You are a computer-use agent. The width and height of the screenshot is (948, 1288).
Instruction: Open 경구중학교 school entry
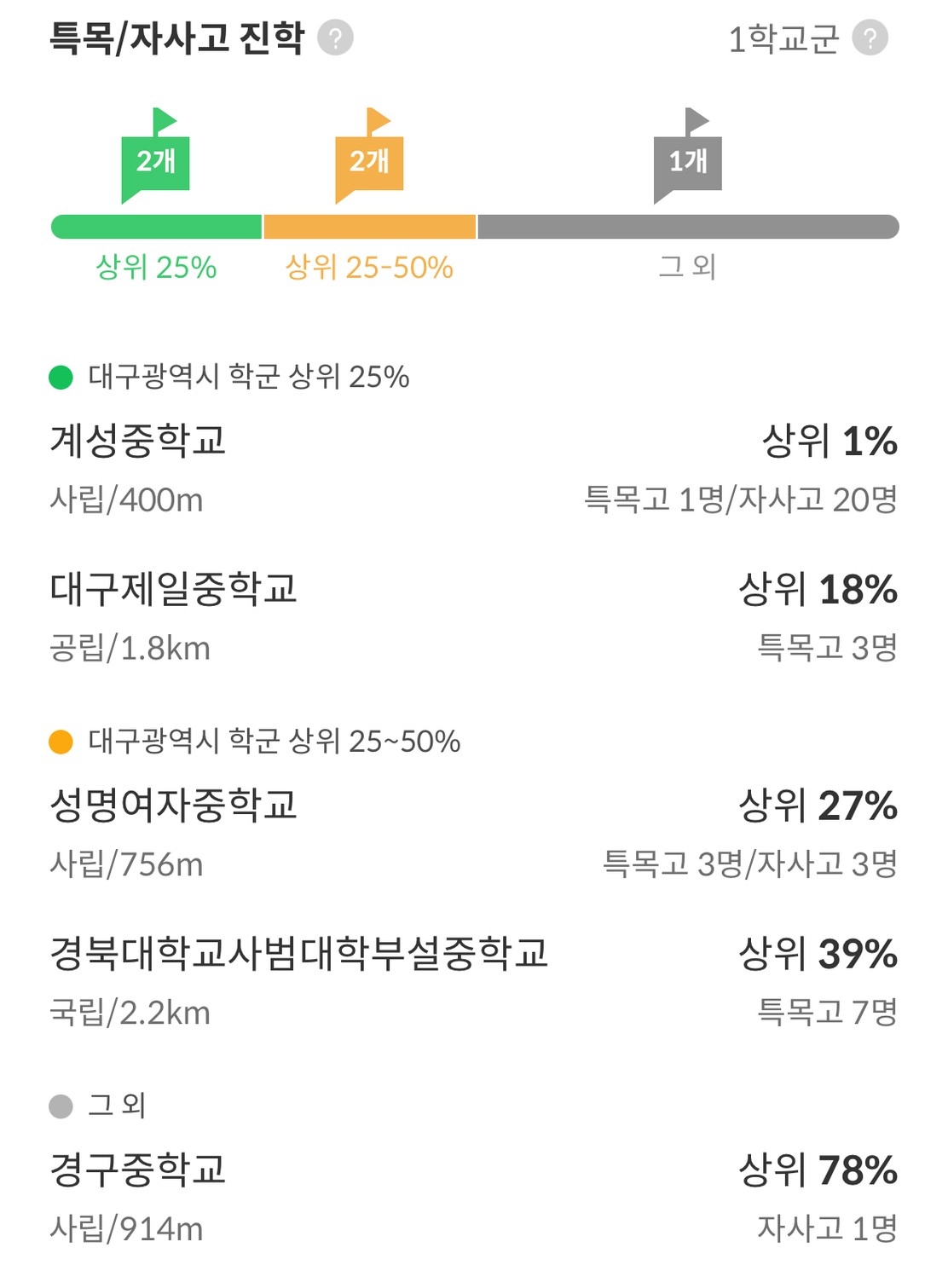pyautogui.click(x=474, y=1198)
